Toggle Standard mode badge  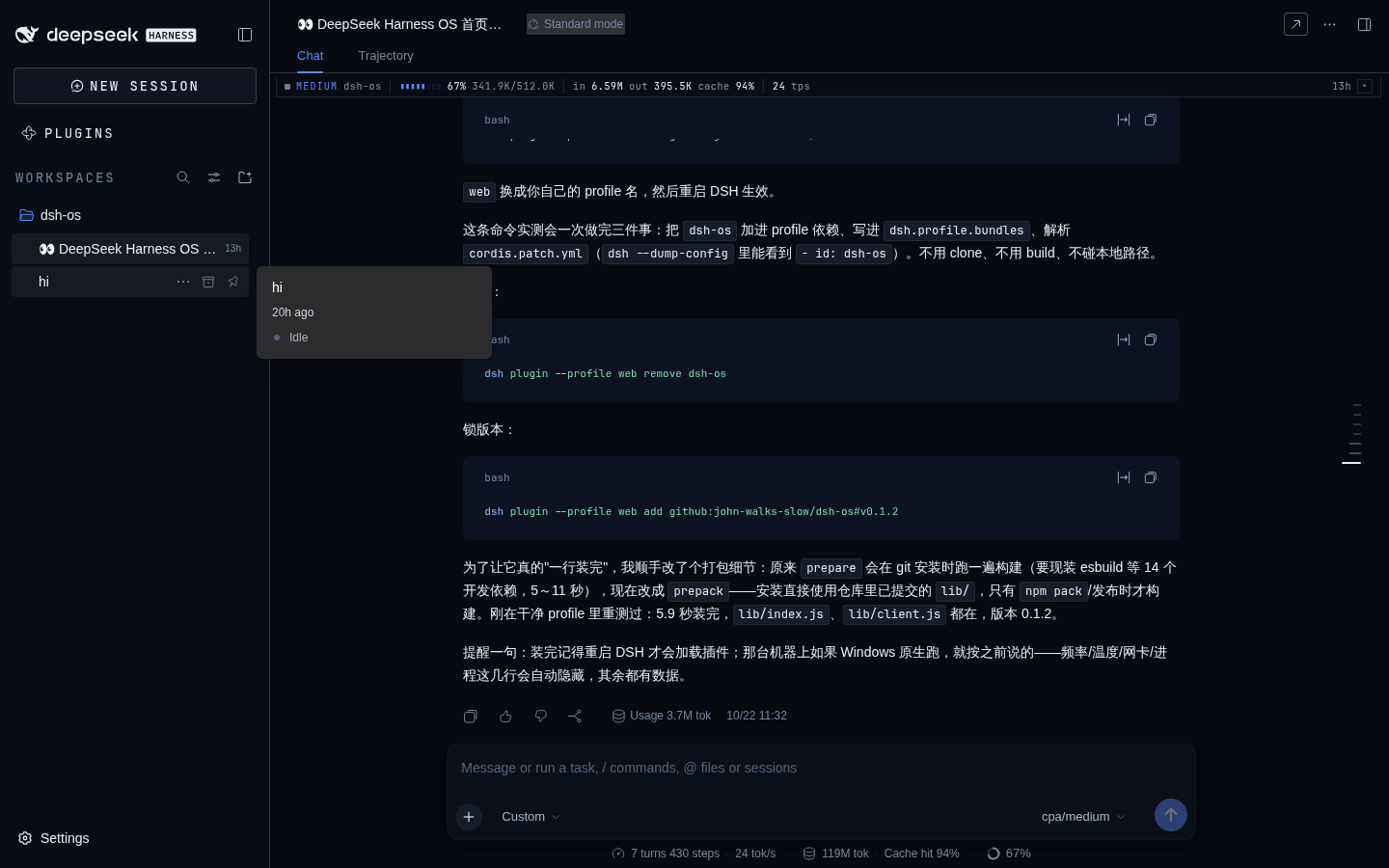click(576, 24)
